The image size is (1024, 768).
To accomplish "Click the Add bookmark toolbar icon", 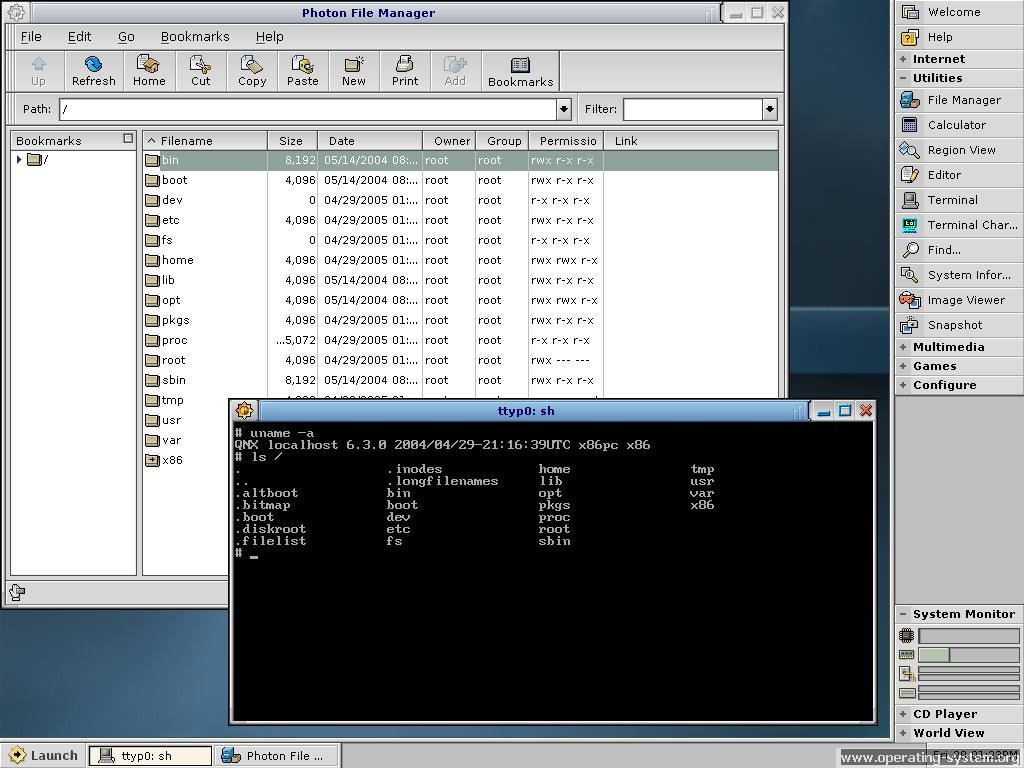I will click(x=455, y=71).
